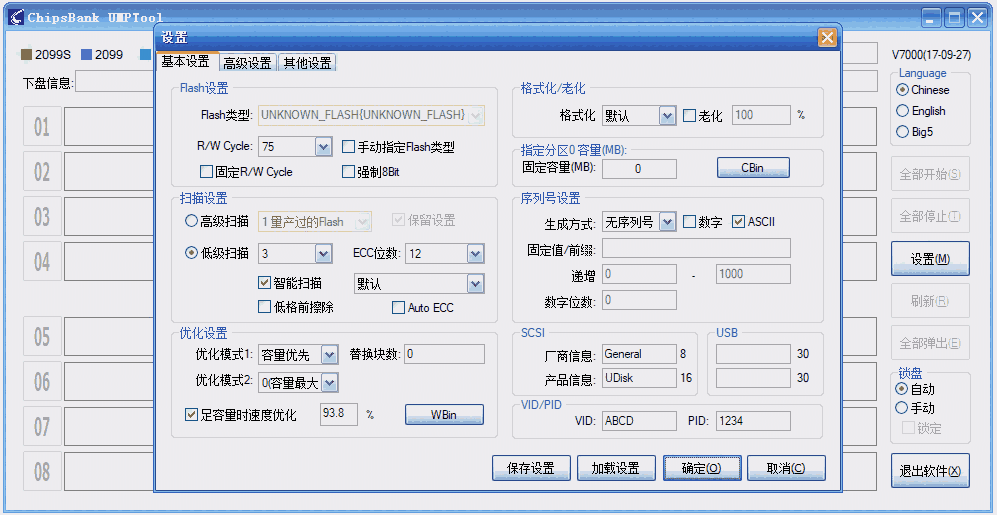Select the 高级扫描 radio button

click(x=191, y=221)
